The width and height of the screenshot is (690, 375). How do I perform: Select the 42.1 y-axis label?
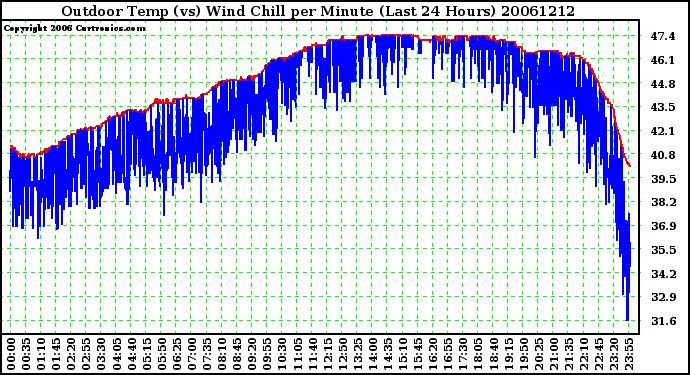click(x=663, y=131)
